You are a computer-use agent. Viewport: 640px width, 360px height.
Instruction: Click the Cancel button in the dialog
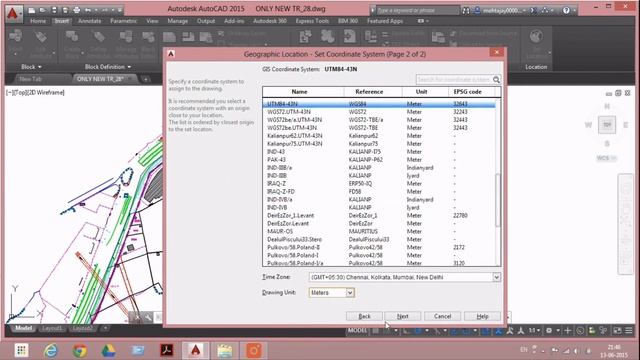coord(442,316)
